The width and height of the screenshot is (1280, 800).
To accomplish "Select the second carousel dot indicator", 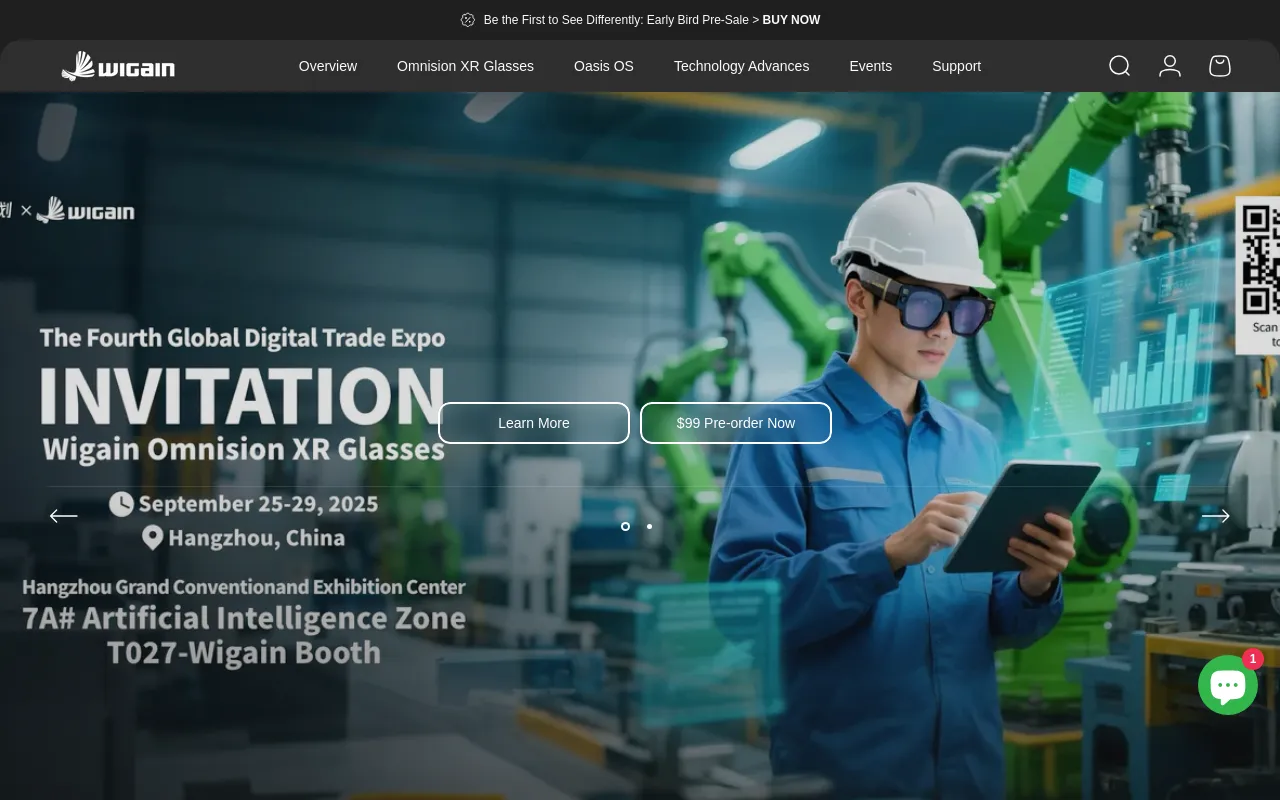I will [649, 526].
